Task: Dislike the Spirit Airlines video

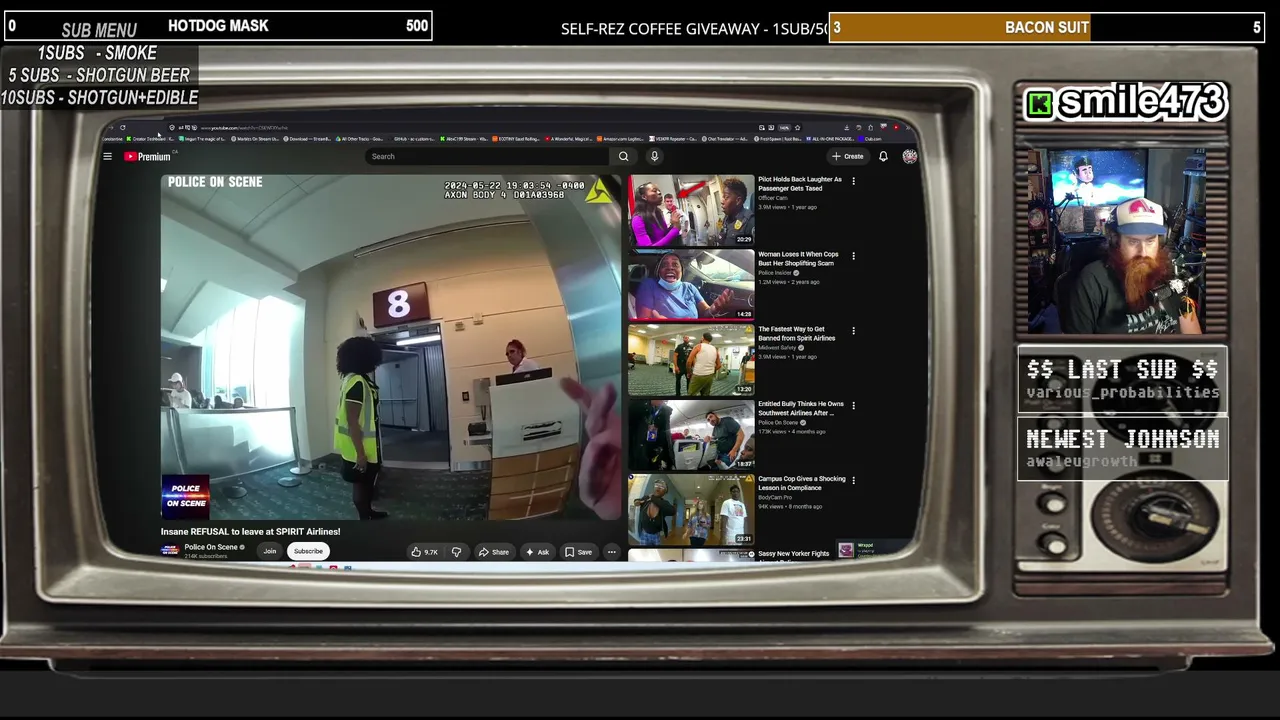Action: click(456, 552)
